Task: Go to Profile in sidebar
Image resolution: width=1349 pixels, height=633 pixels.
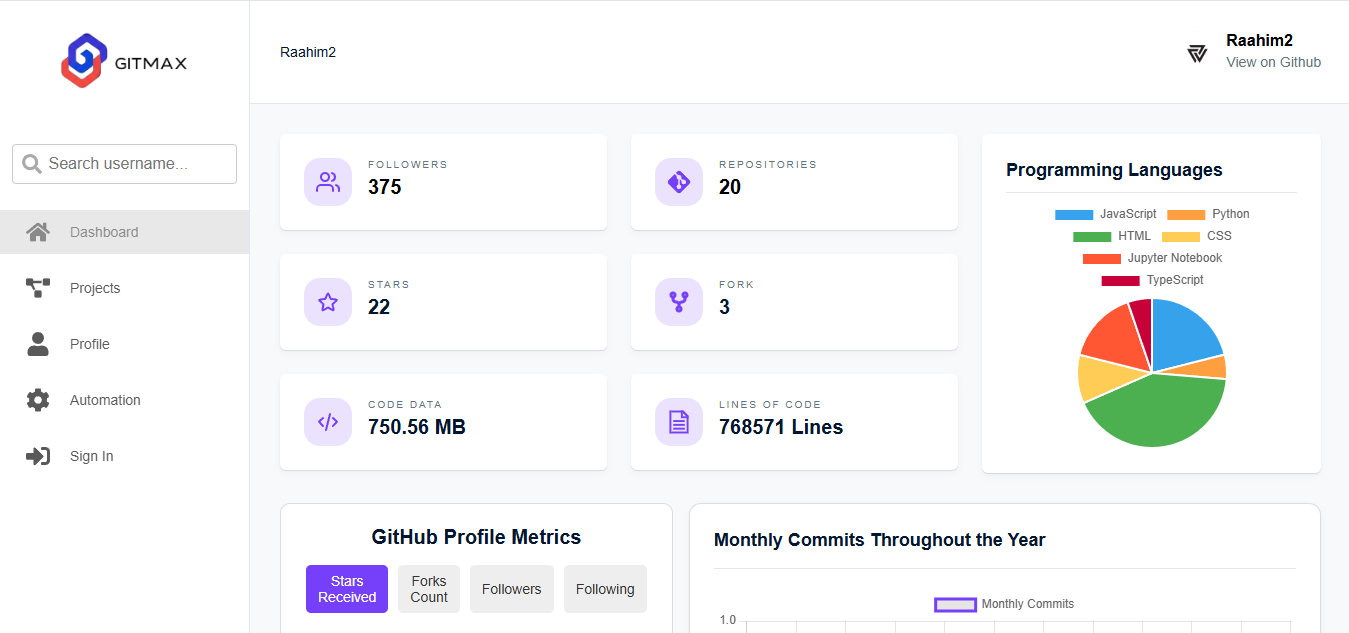Action: click(125, 344)
